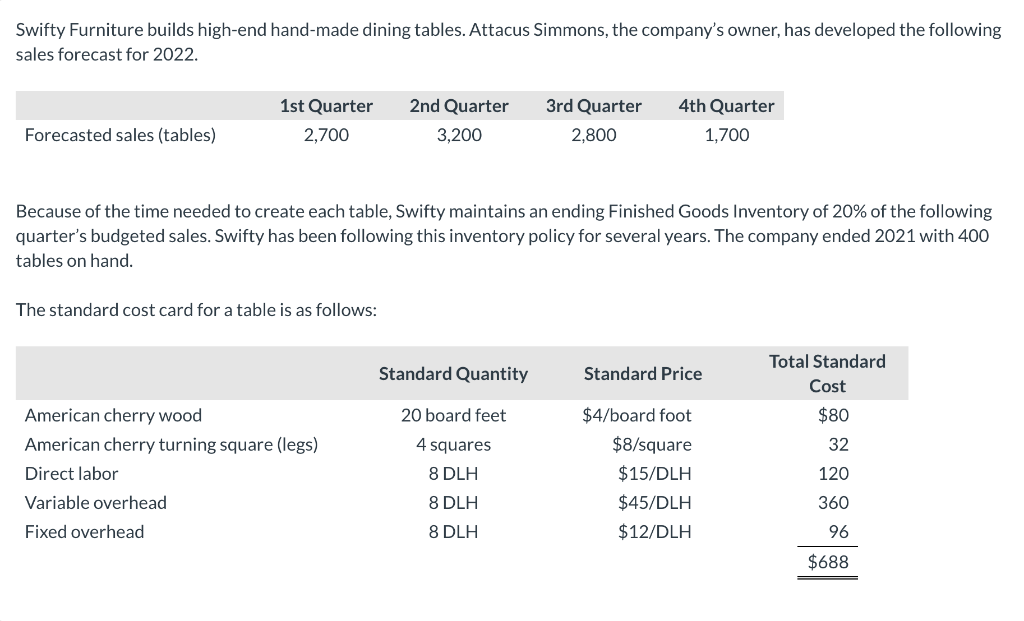Click the 3,200 sales figure
This screenshot has height=621, width=1024.
coord(459,135)
